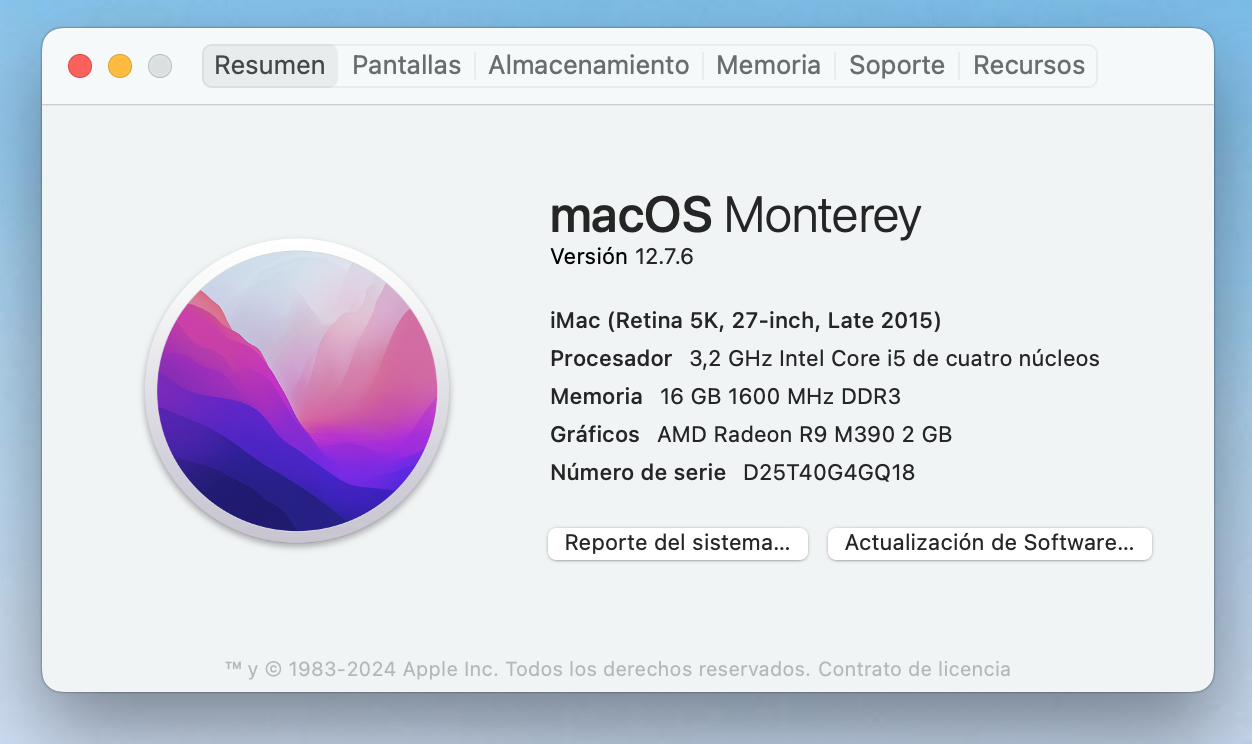Viewport: 1252px width, 744px height.
Task: Click the 16 GB 1600 MHz DDR3 memory line
Action: pos(779,397)
